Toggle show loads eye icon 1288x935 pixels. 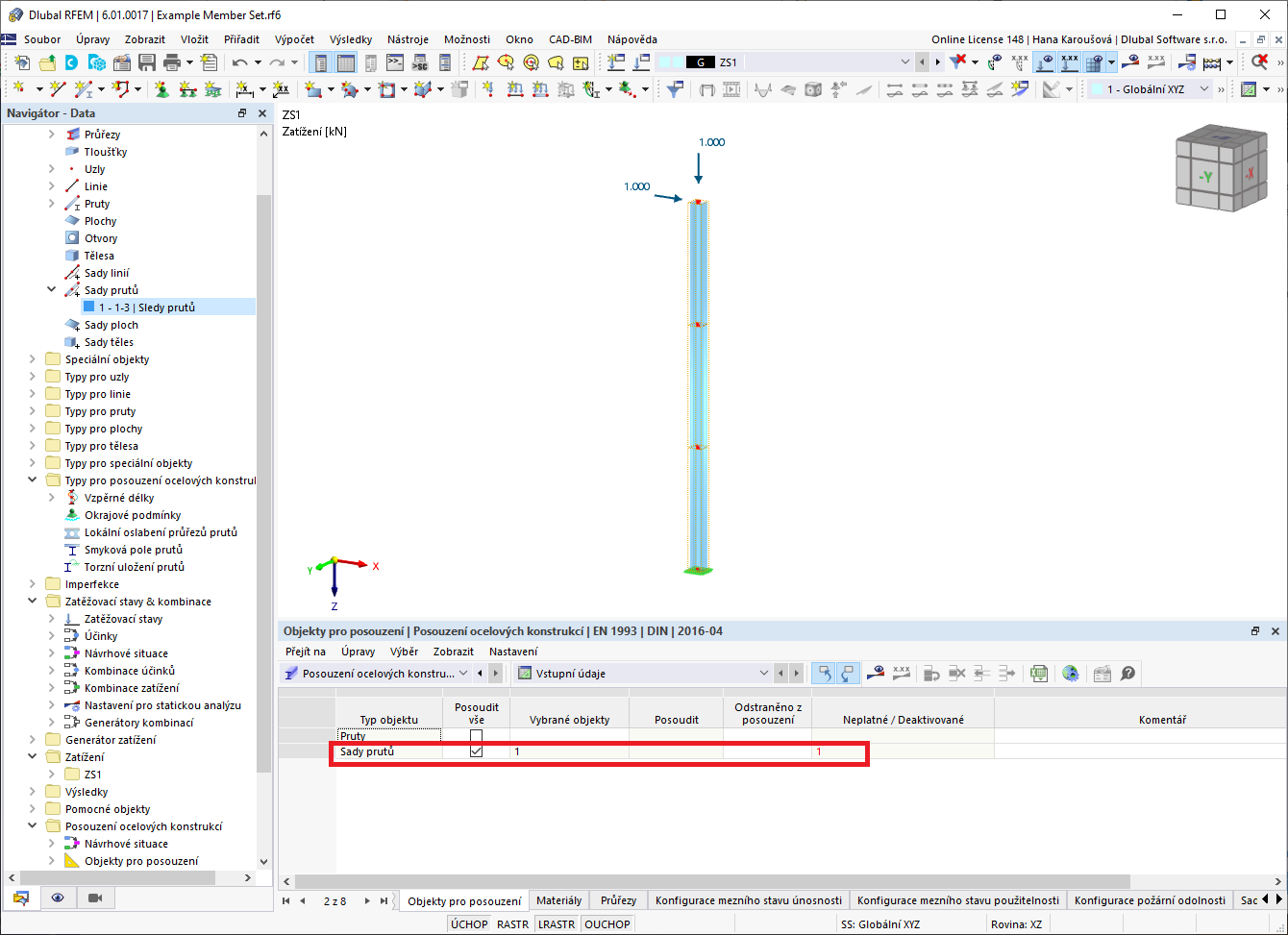pos(1045,62)
